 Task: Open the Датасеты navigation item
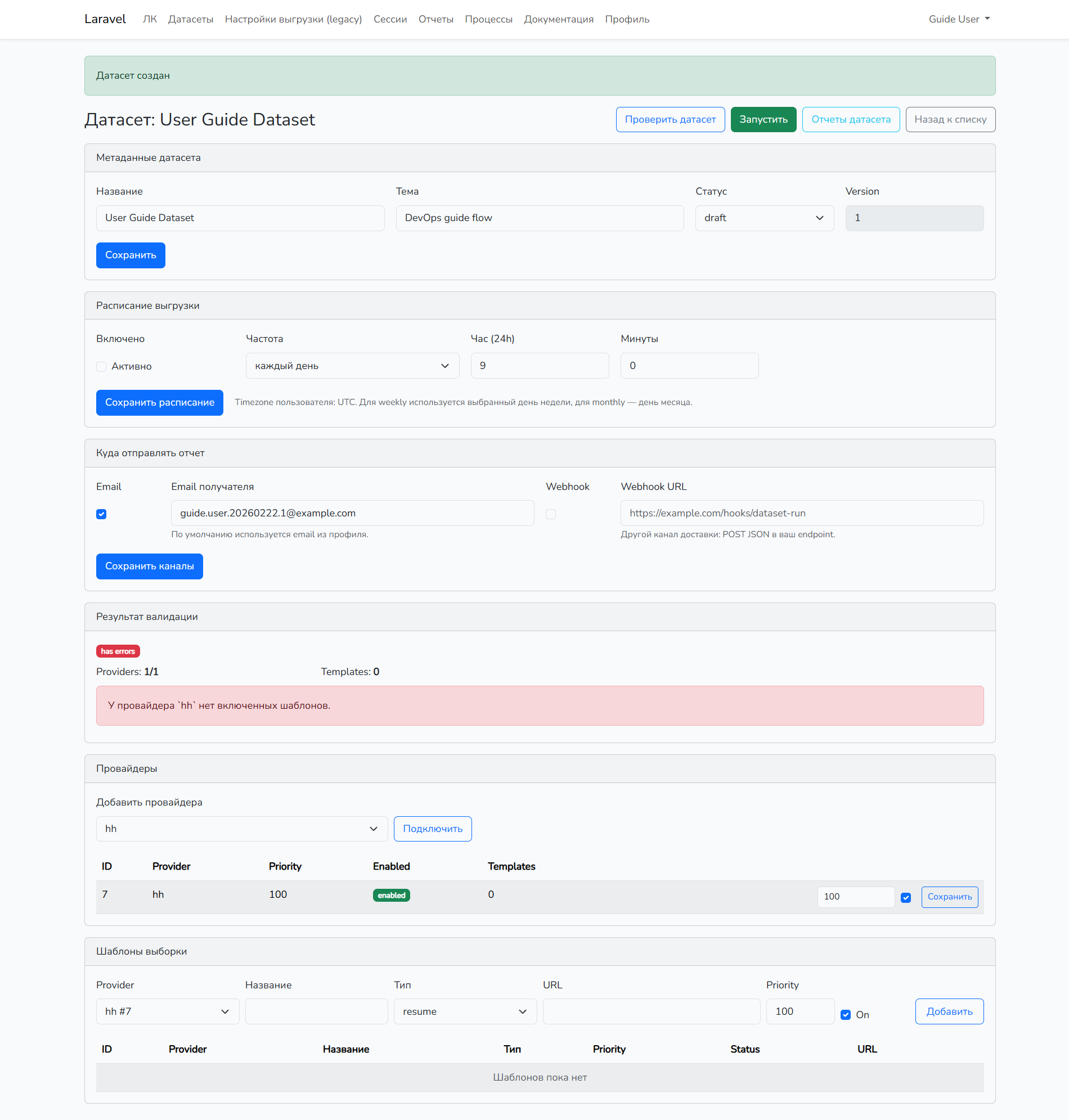point(190,19)
